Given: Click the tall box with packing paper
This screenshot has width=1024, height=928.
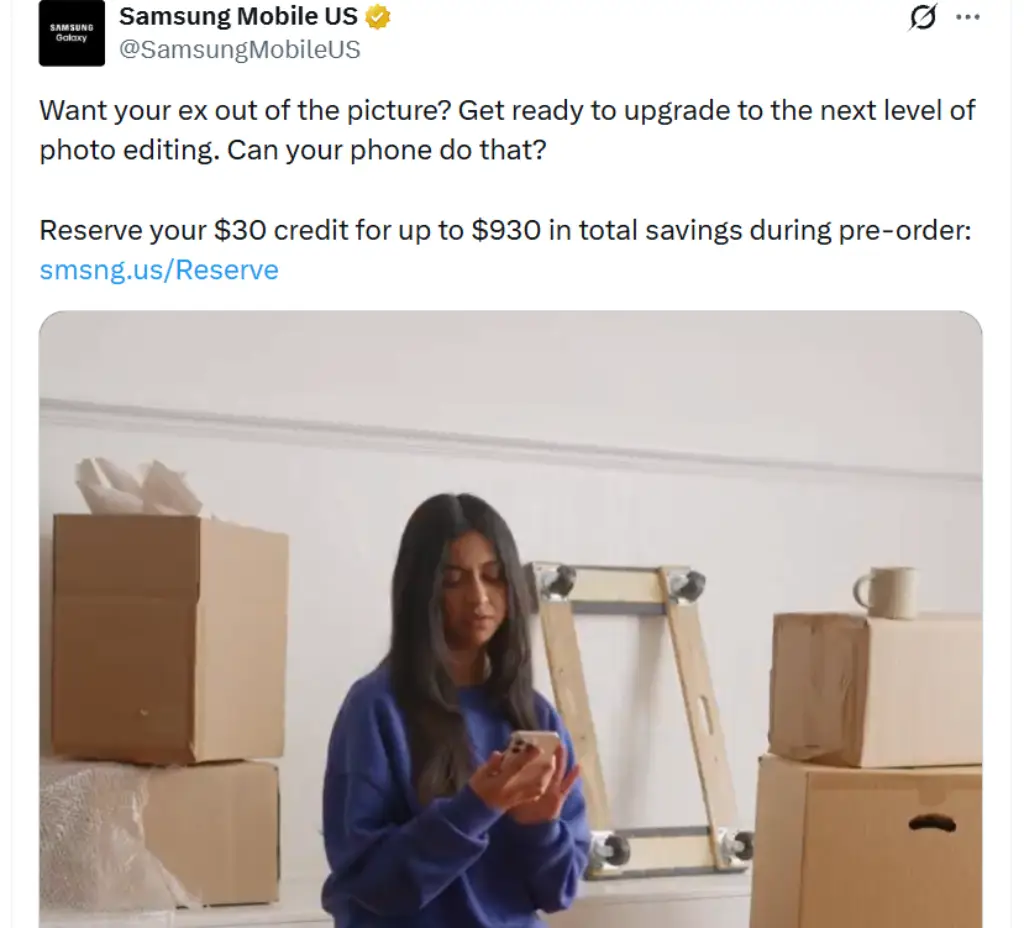Looking at the screenshot, I should coord(170,637).
